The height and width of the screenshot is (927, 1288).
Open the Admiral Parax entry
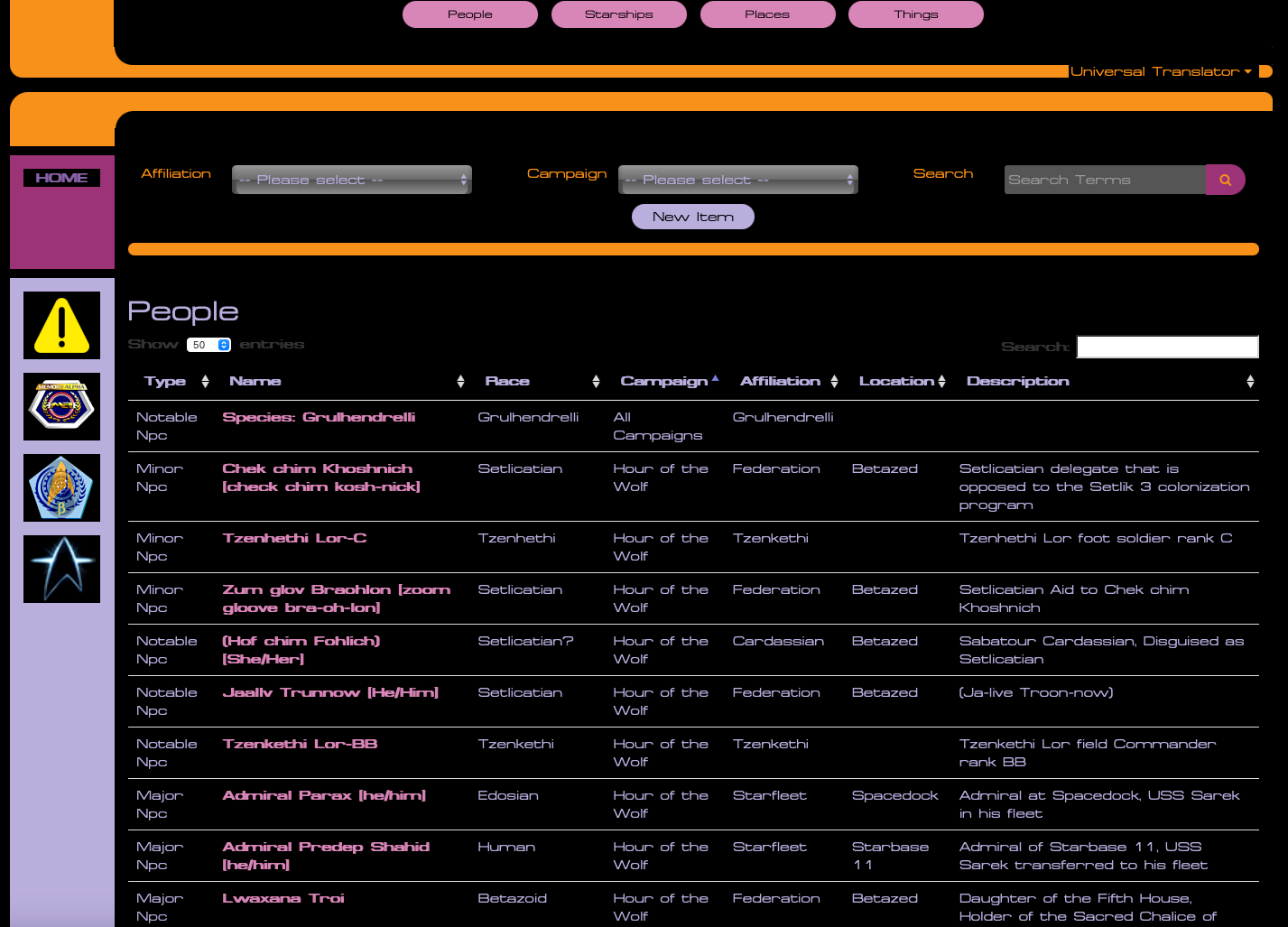[323, 795]
